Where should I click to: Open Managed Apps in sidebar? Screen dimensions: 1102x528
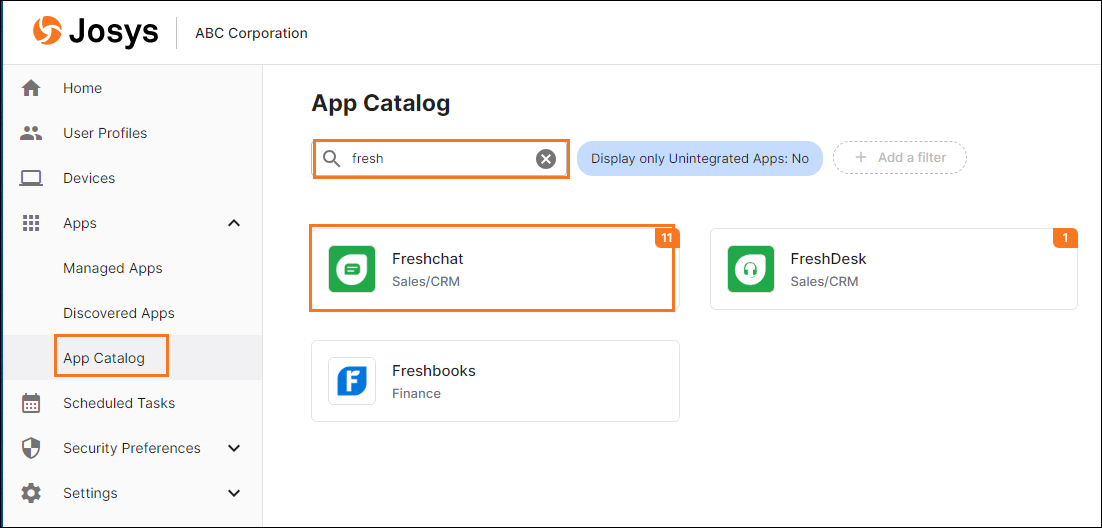pos(112,268)
